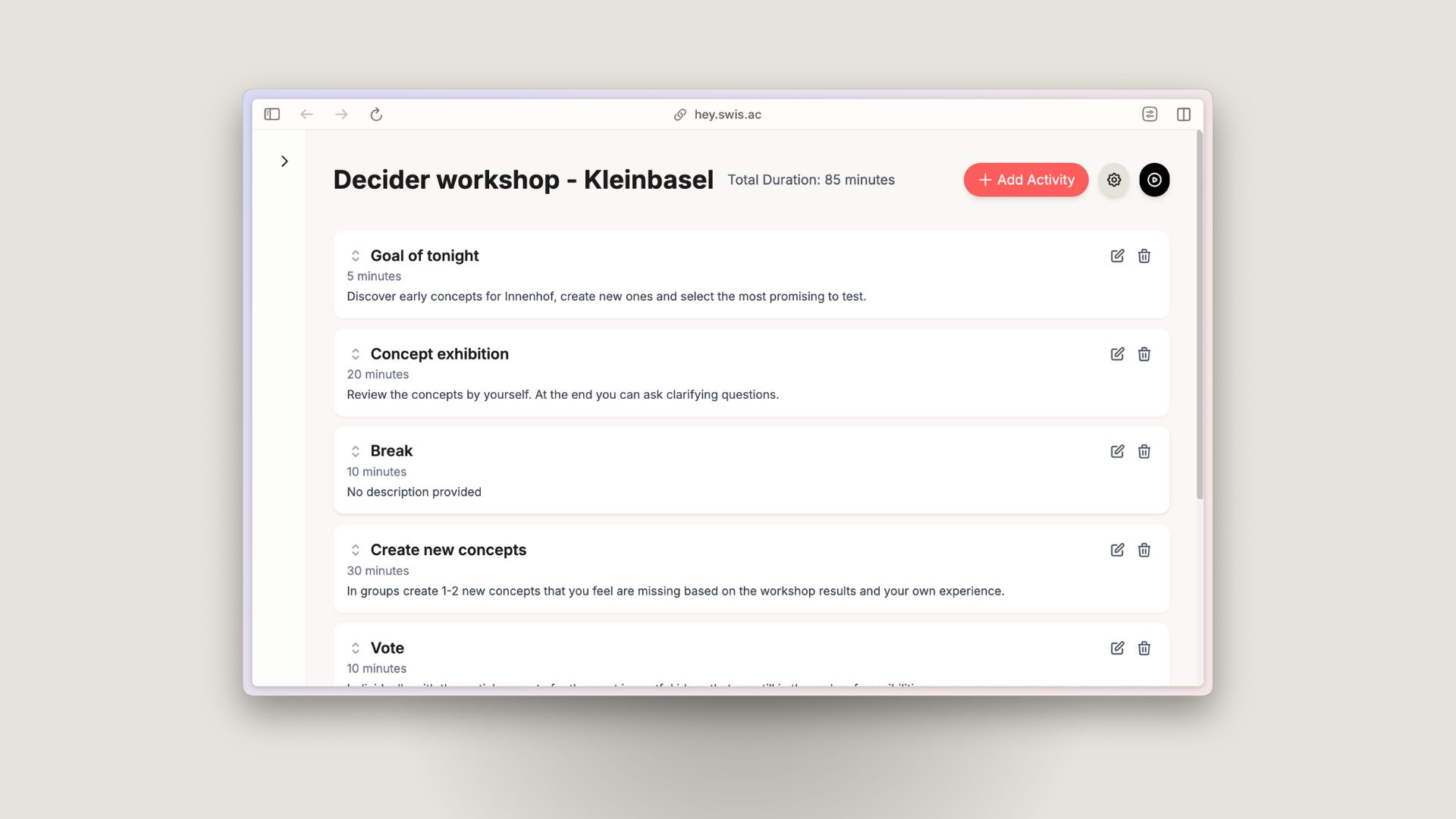
Task: Toggle the browser sidebar panel
Action: [272, 115]
